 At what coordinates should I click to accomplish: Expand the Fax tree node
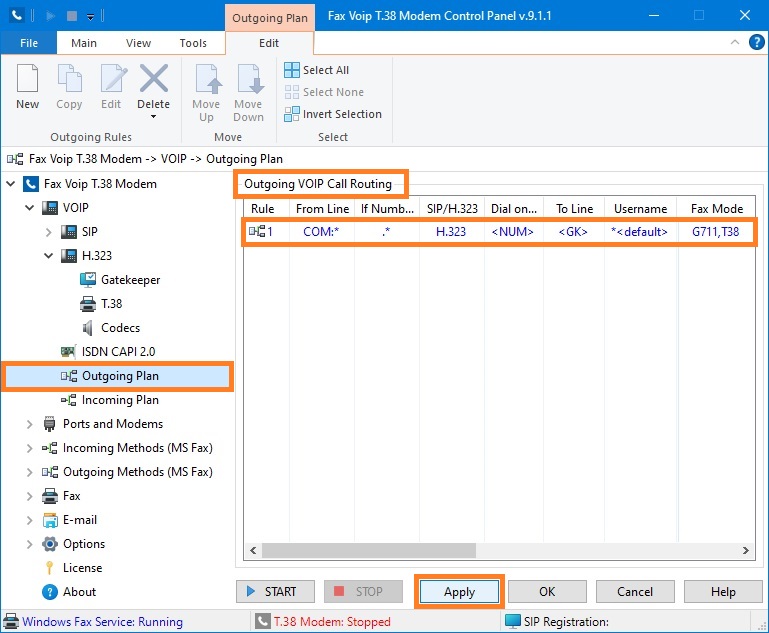(29, 496)
